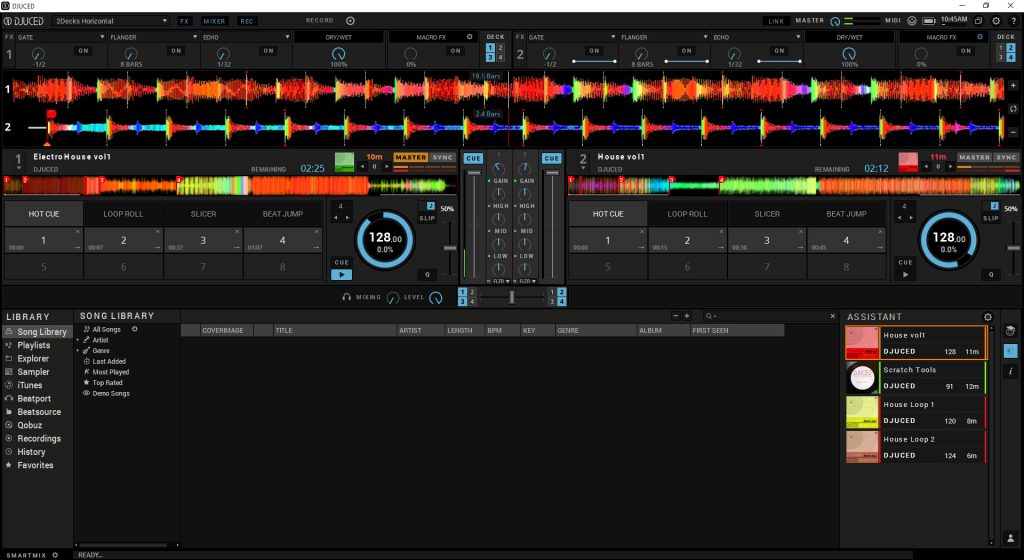This screenshot has height=560, width=1024.
Task: Click the deck 1 pitch fader
Action: point(450,248)
